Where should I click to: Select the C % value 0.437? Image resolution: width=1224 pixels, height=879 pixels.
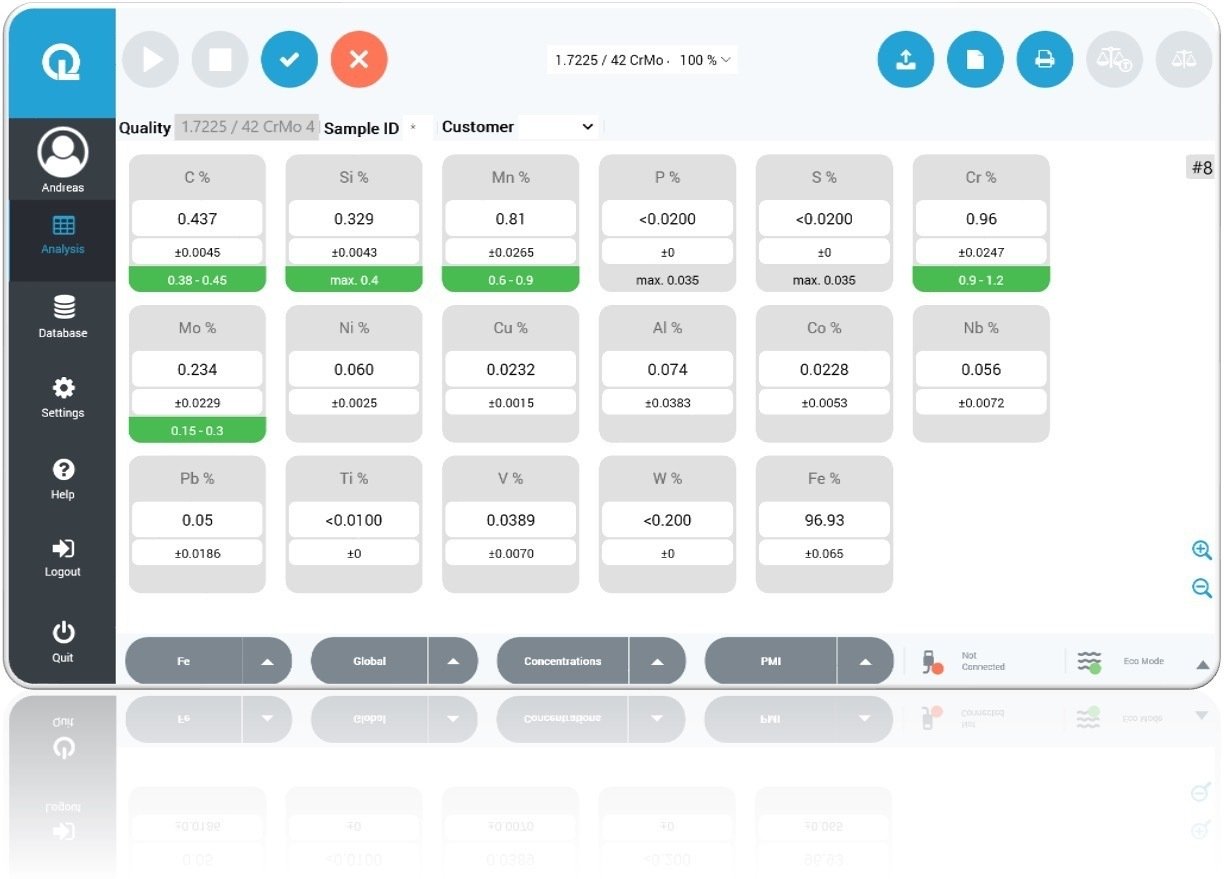pyautogui.click(x=197, y=218)
